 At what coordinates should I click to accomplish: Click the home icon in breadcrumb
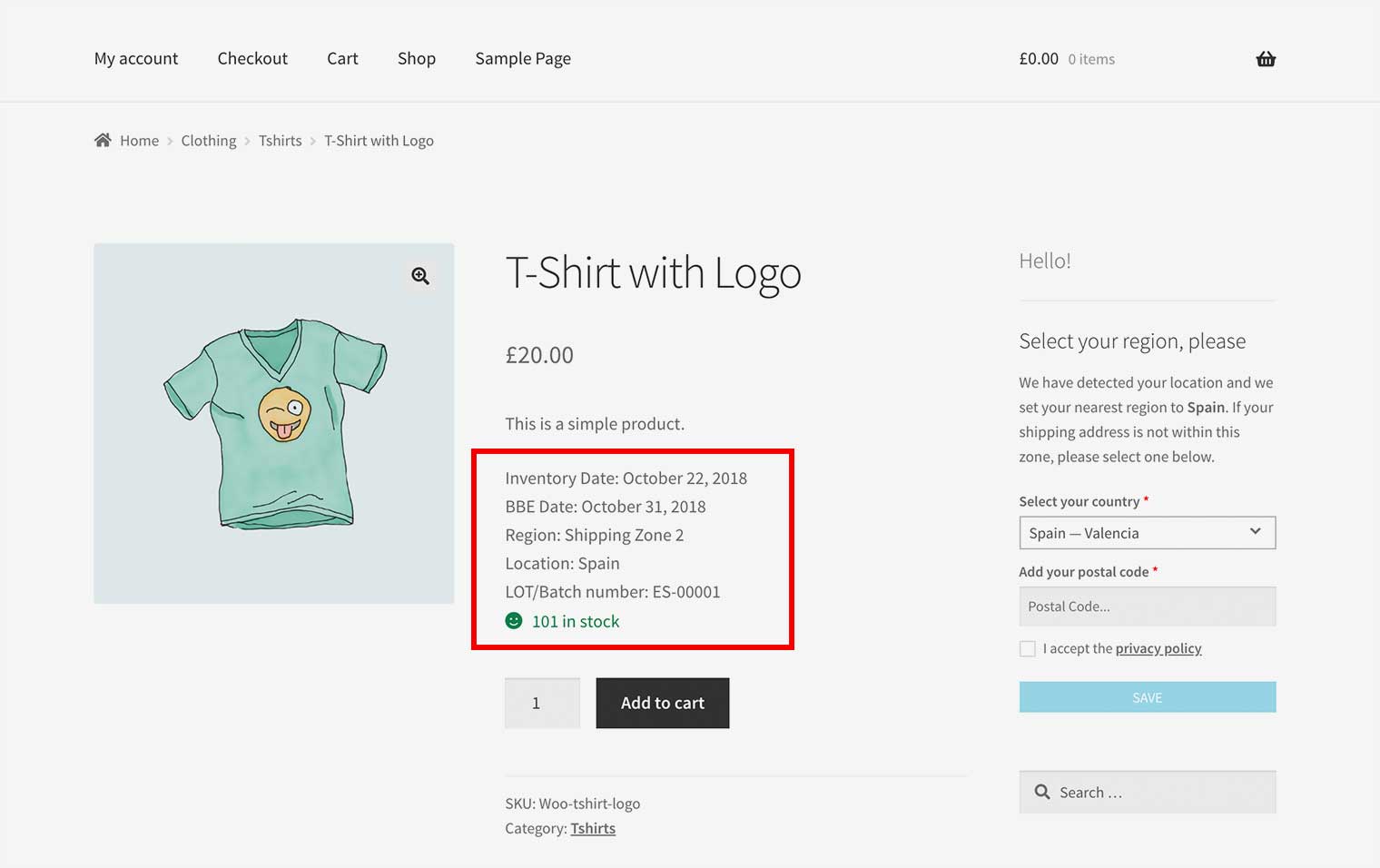[103, 140]
